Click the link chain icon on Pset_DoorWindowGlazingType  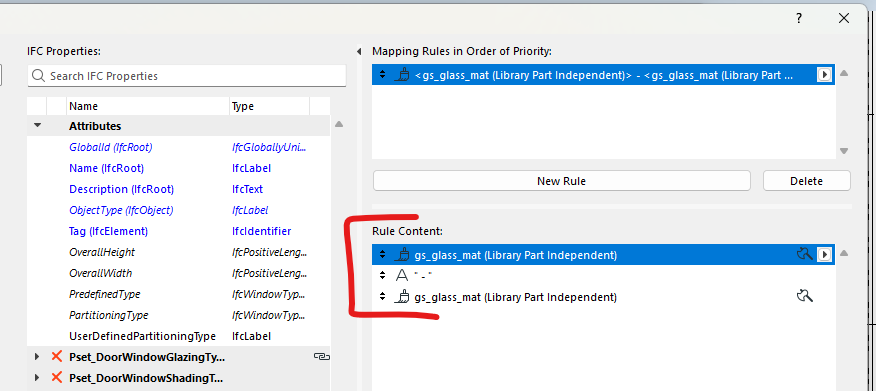[x=321, y=356]
